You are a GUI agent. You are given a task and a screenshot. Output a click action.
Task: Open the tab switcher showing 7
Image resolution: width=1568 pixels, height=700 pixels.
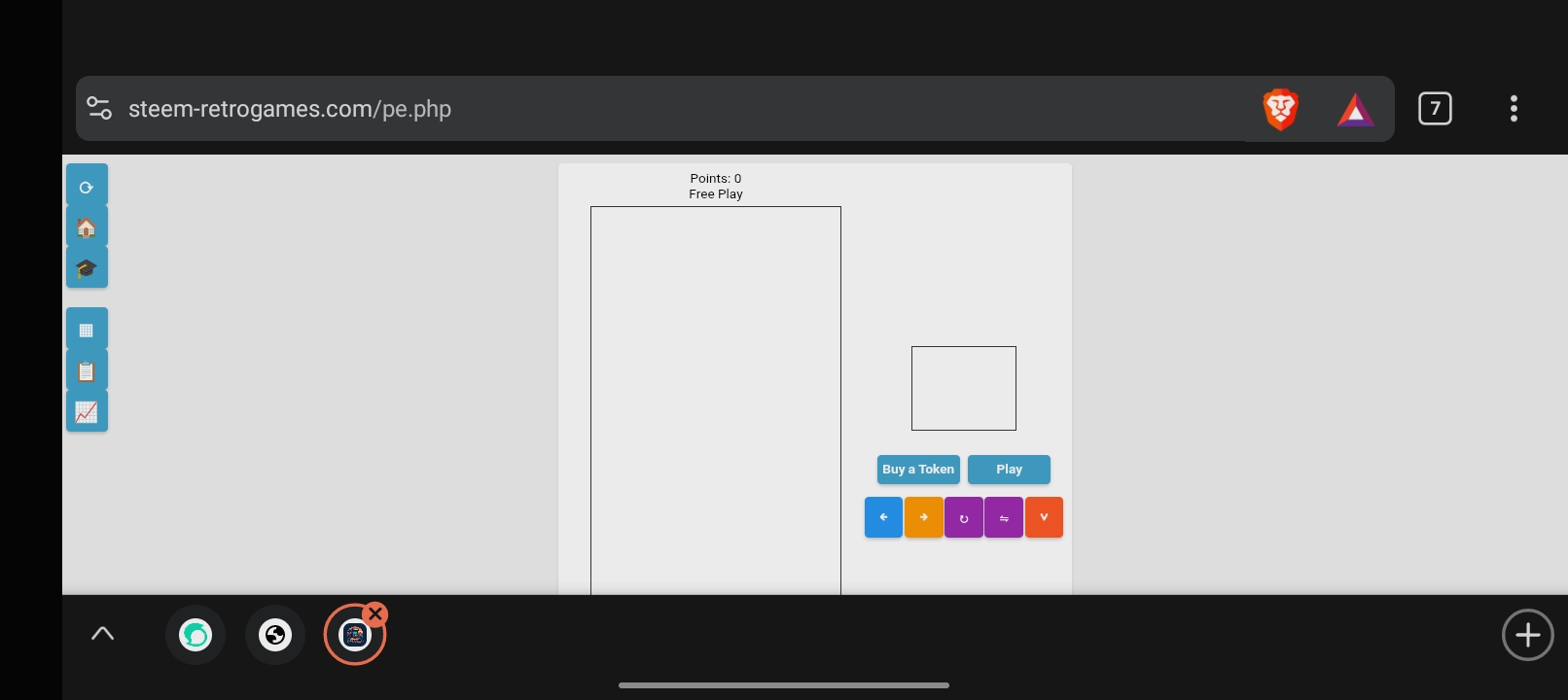point(1435,108)
